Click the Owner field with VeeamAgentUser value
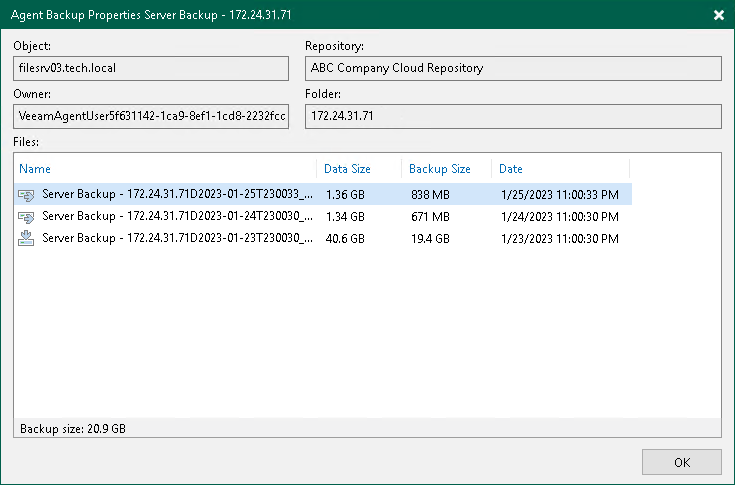Image resolution: width=735 pixels, height=485 pixels. click(x=151, y=116)
